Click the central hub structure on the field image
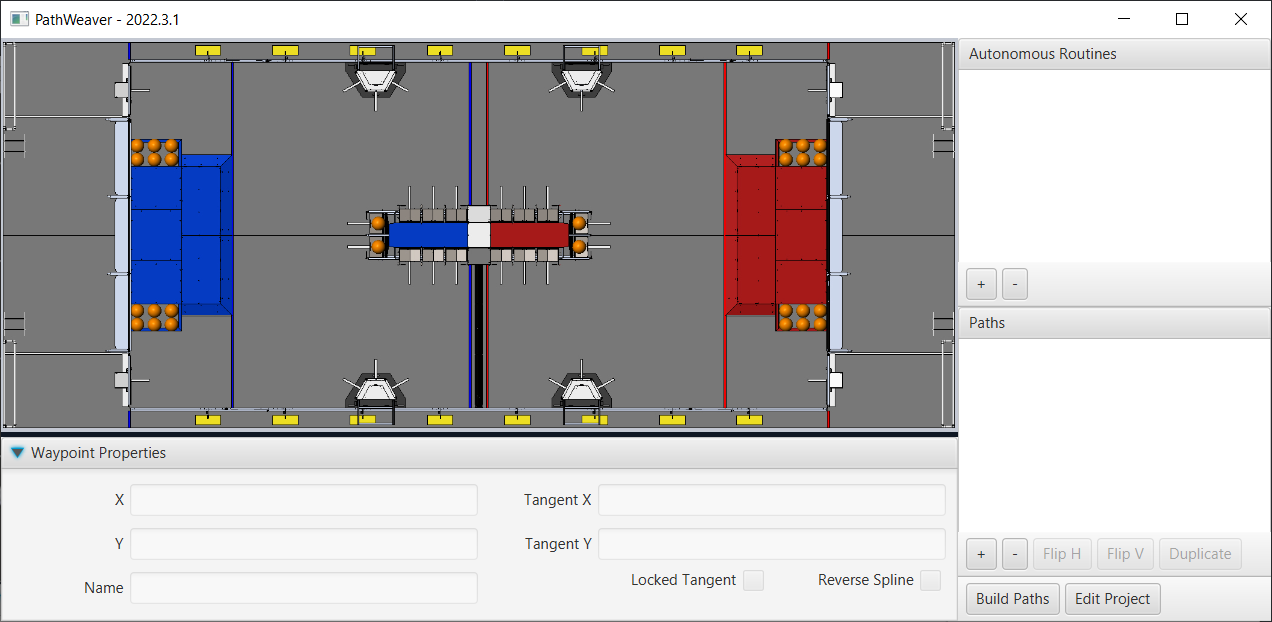 (477, 236)
